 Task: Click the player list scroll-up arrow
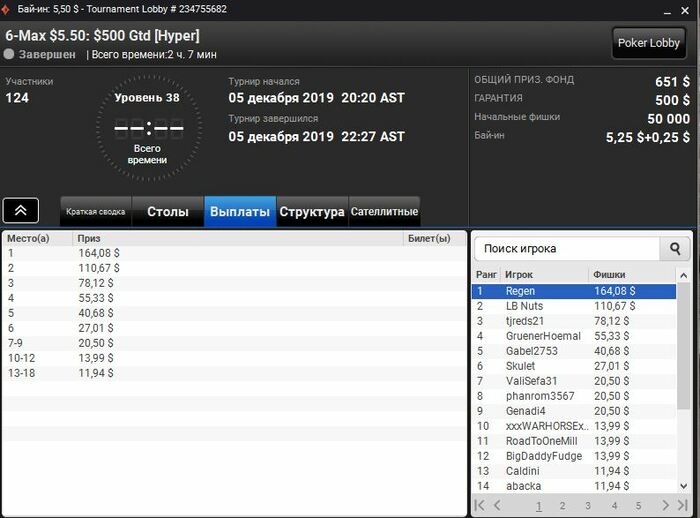[683, 276]
